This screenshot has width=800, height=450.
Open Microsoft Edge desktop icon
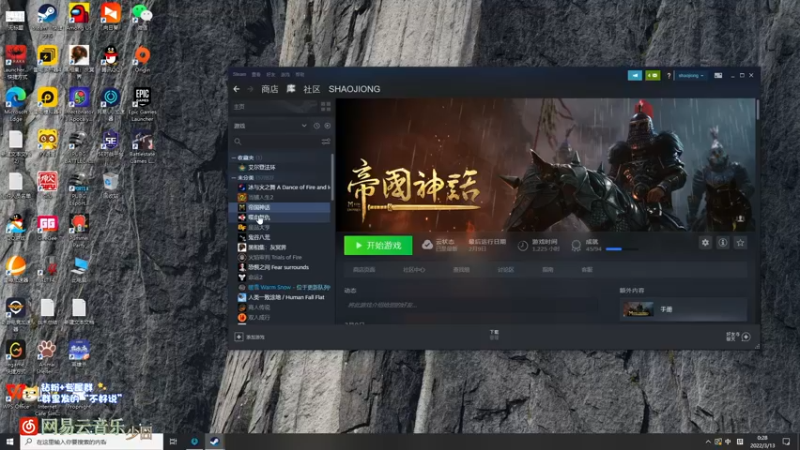point(16,97)
